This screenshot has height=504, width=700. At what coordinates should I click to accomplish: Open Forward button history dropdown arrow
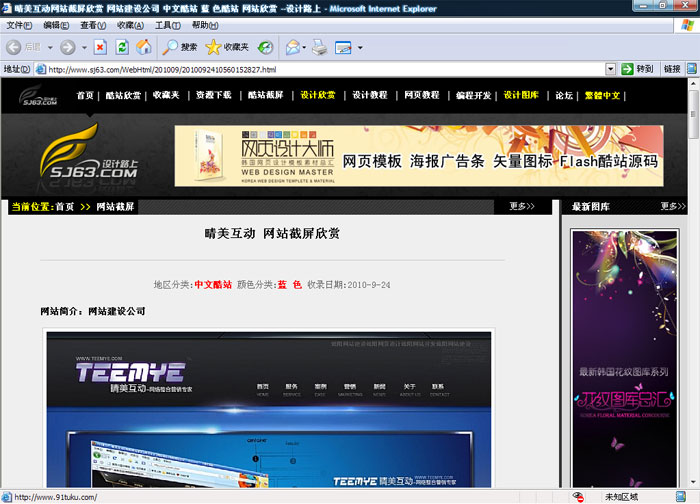pos(84,47)
